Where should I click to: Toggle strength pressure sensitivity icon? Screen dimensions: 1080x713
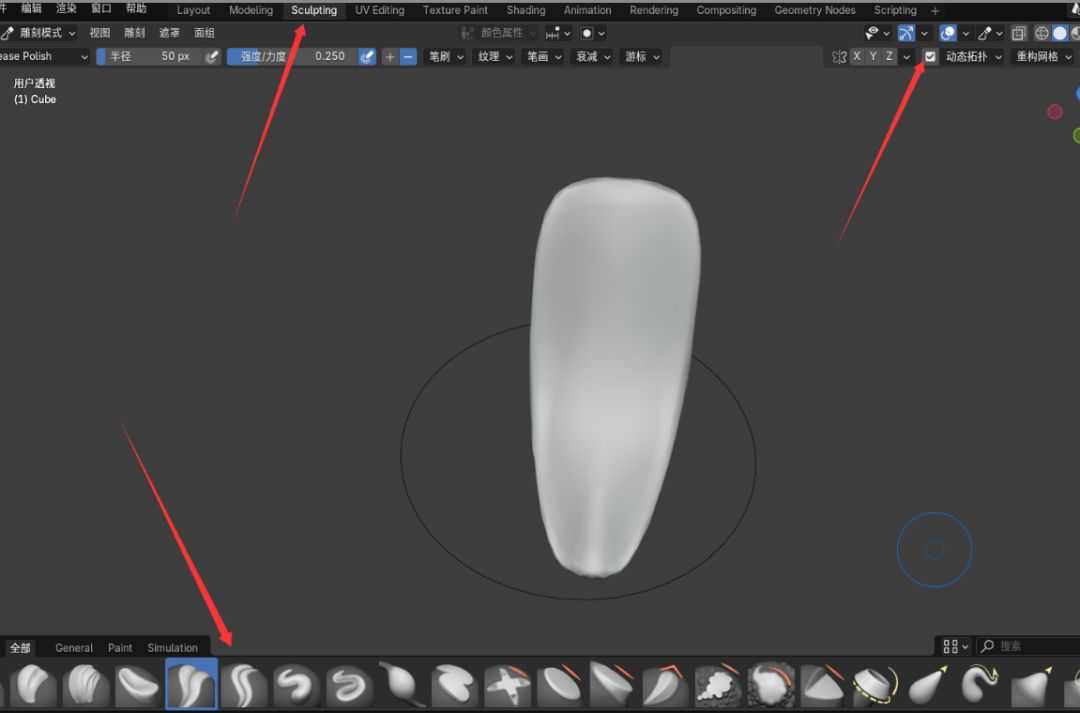point(367,57)
